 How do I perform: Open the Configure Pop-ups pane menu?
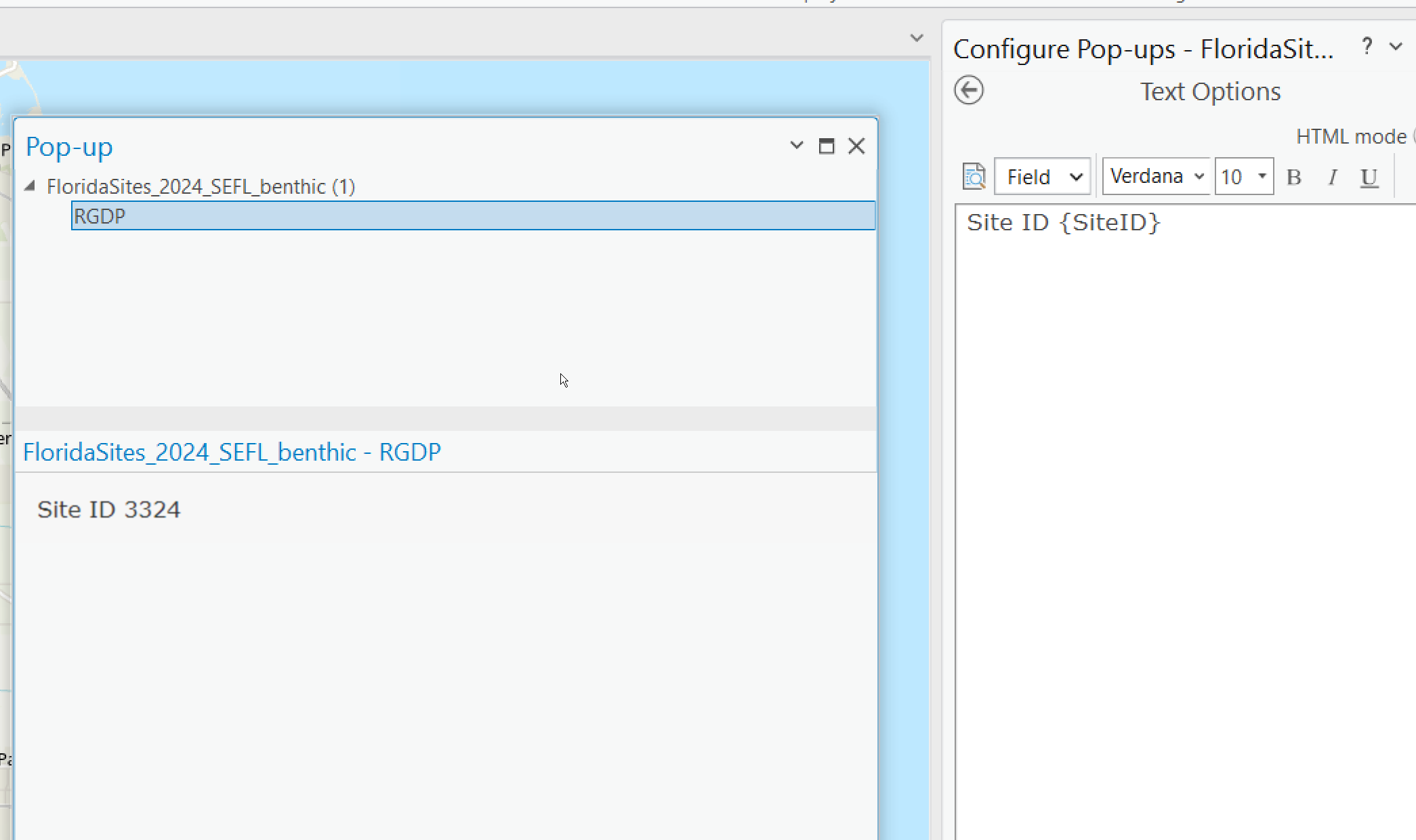coord(1397,47)
